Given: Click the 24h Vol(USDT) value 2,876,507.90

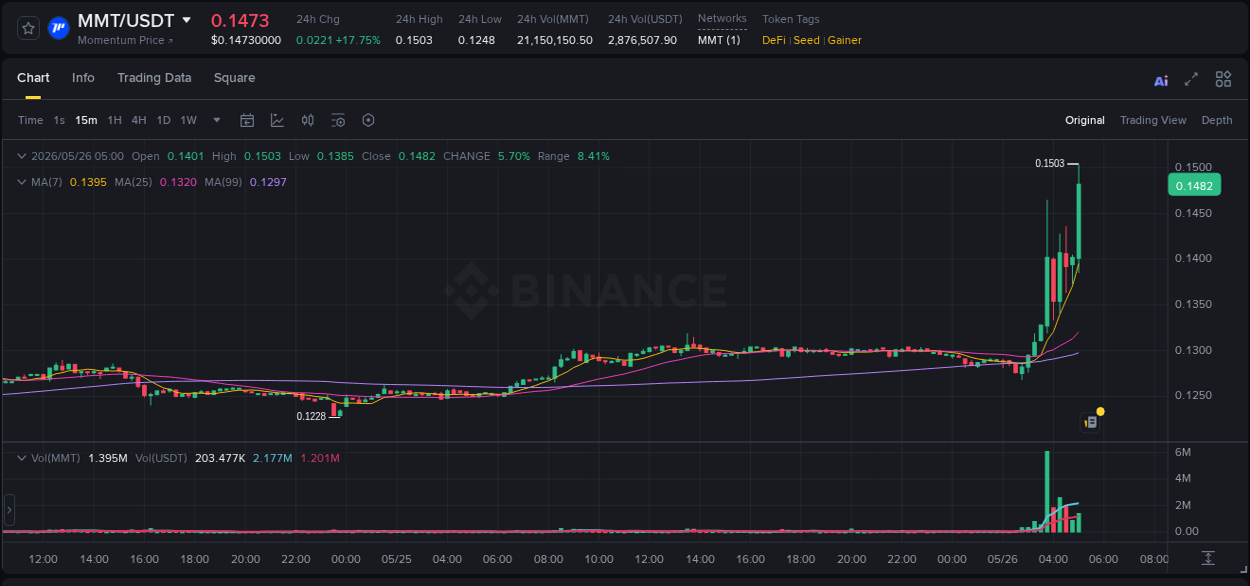Looking at the screenshot, I should click(642, 40).
